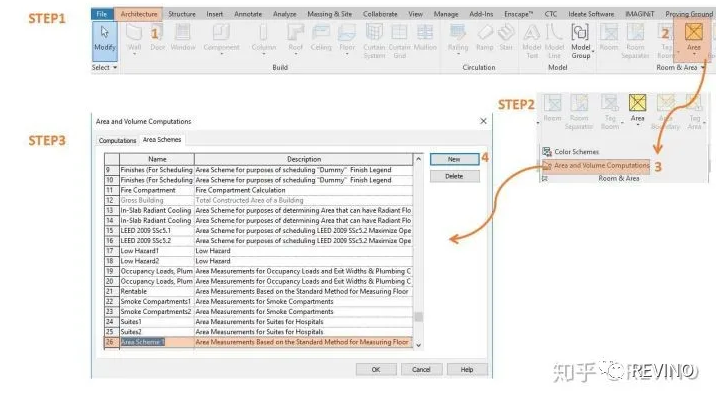The width and height of the screenshot is (716, 397).
Task: Open Floor dropdown arrow
Action: (347, 54)
